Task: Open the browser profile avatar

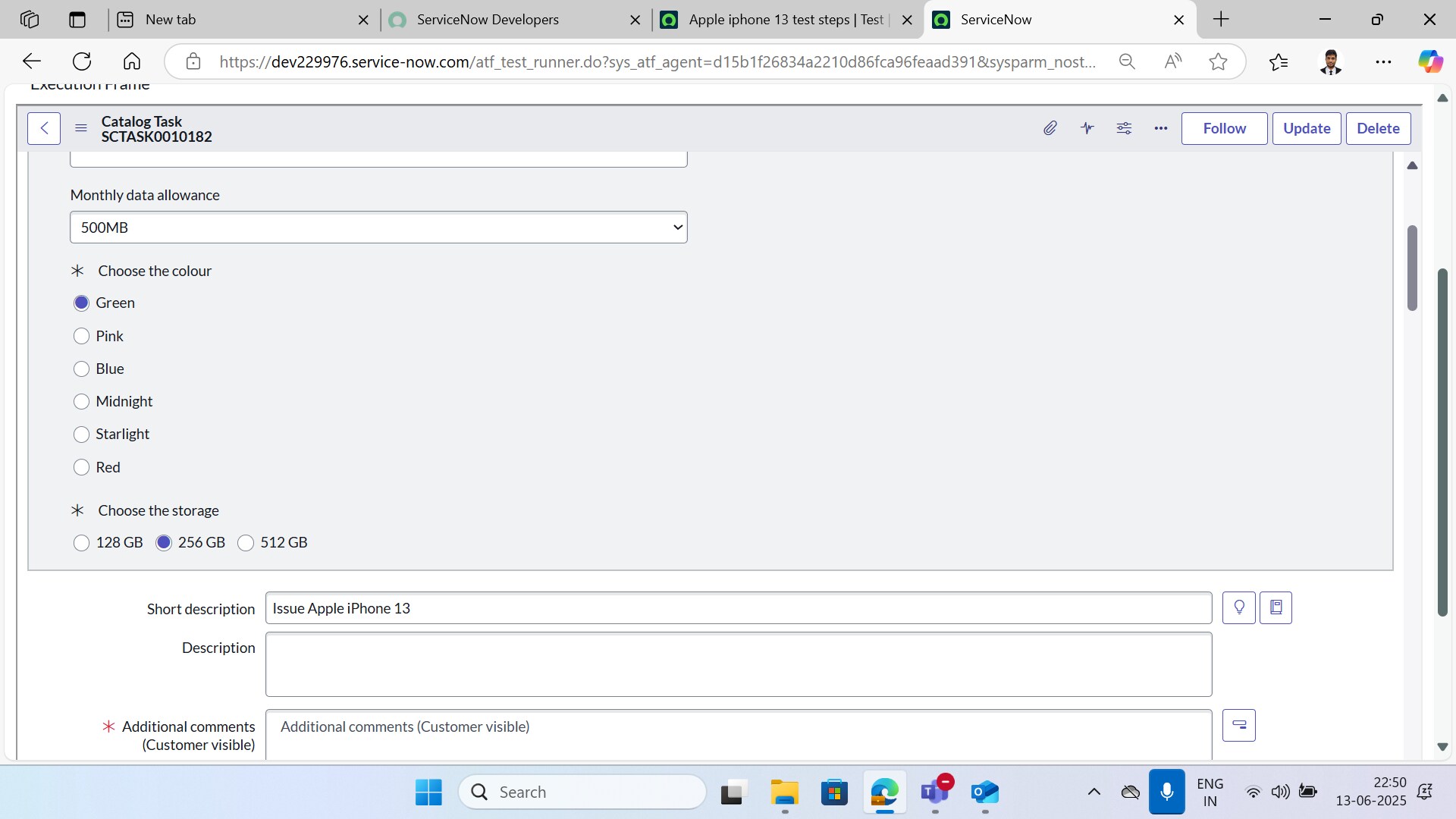Action: click(1331, 61)
